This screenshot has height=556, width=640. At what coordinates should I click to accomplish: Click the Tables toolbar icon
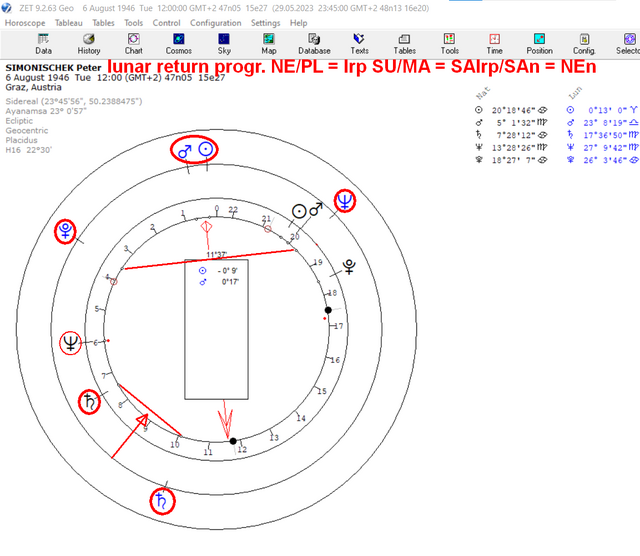click(404, 44)
